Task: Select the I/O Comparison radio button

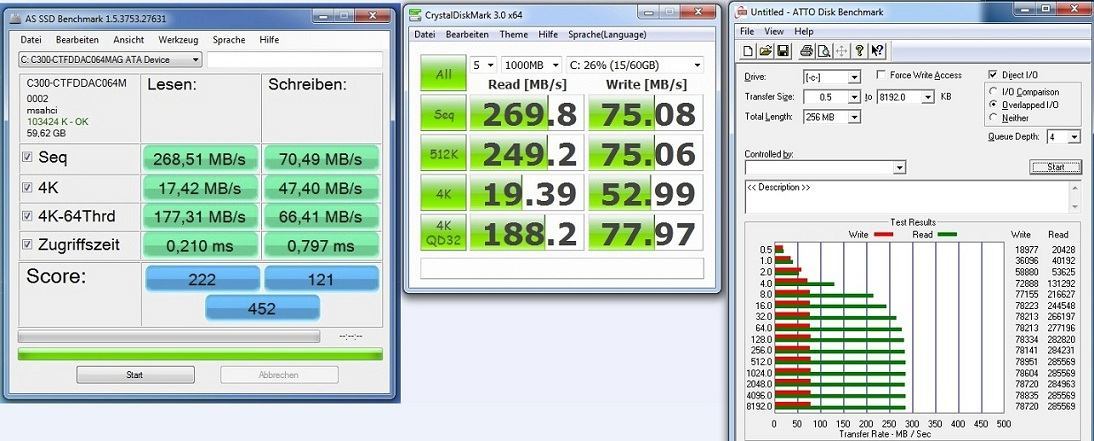Action: (x=994, y=92)
